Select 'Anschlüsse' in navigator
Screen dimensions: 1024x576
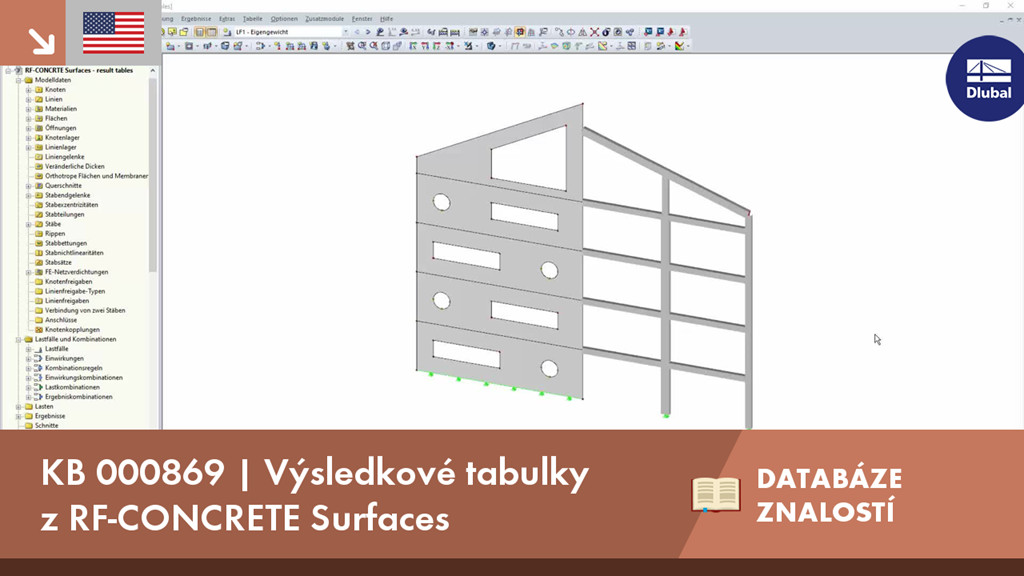[61, 320]
